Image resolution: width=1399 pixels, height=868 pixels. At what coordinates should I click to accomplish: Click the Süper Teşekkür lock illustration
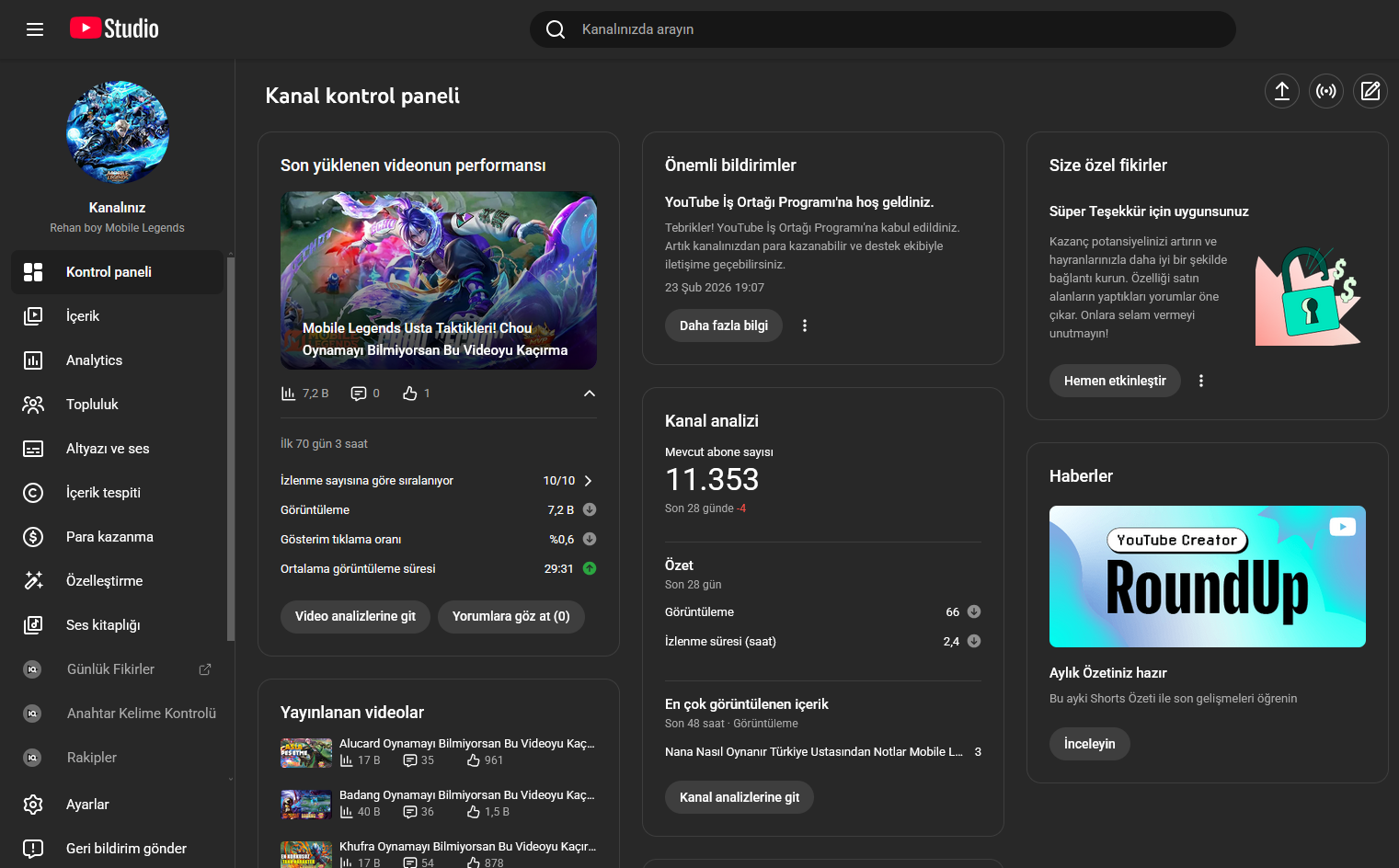1309,296
